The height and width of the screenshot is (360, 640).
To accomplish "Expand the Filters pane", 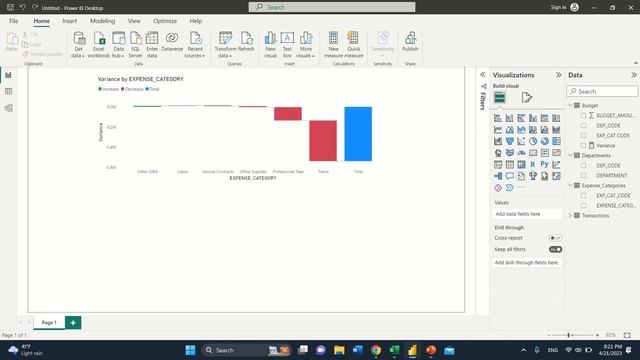I will pyautogui.click(x=482, y=75).
